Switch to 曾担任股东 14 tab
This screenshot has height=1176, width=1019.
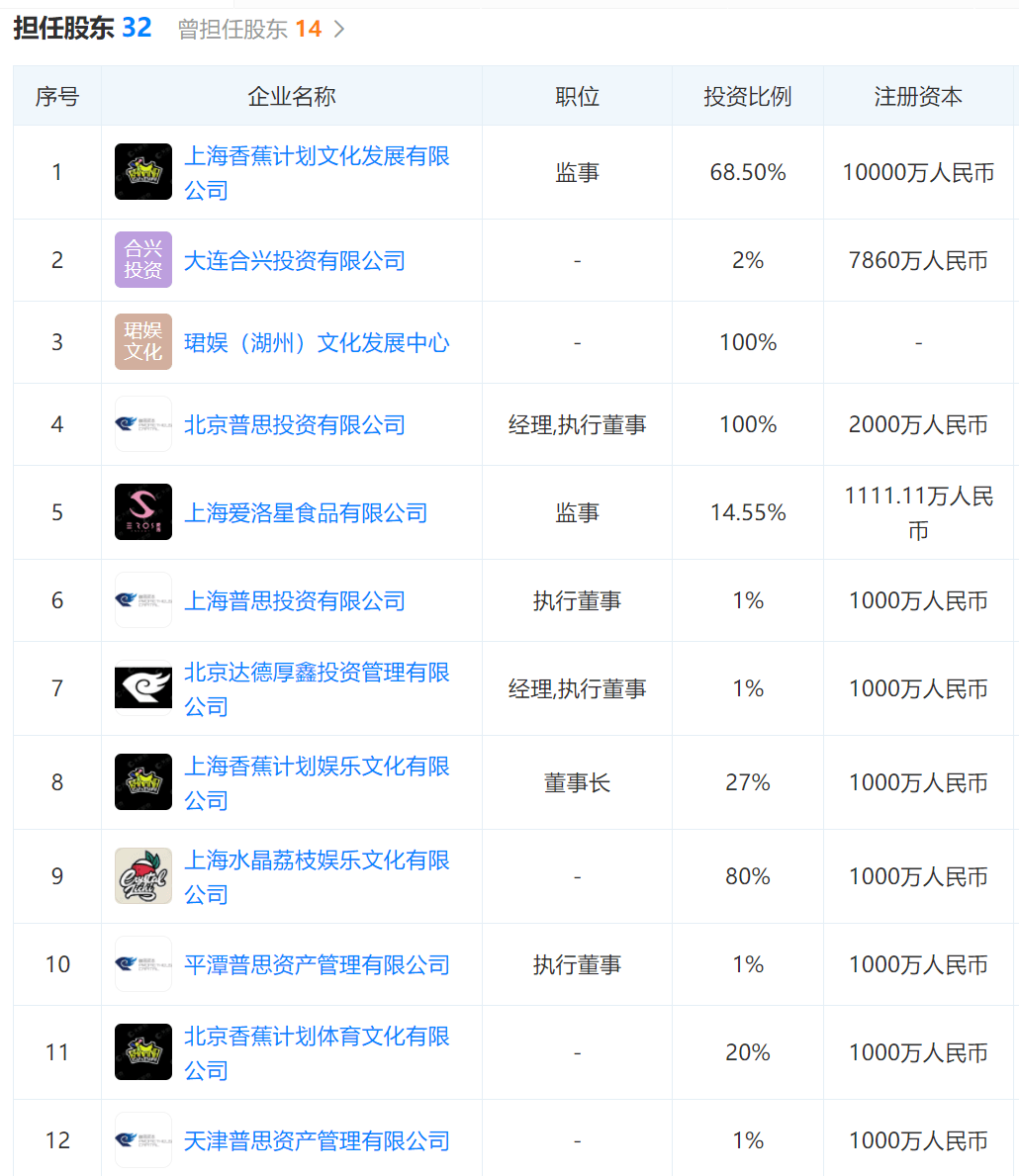coord(249,30)
